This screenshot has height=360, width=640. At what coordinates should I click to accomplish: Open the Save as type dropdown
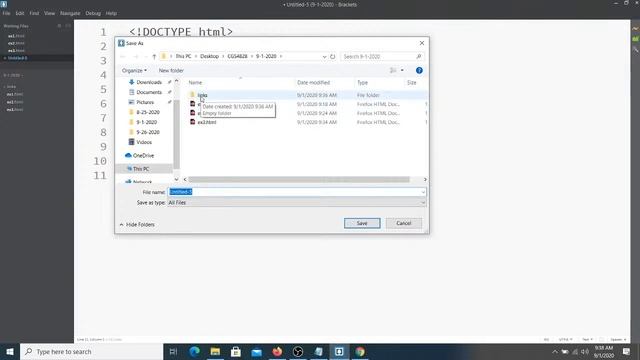pos(297,202)
